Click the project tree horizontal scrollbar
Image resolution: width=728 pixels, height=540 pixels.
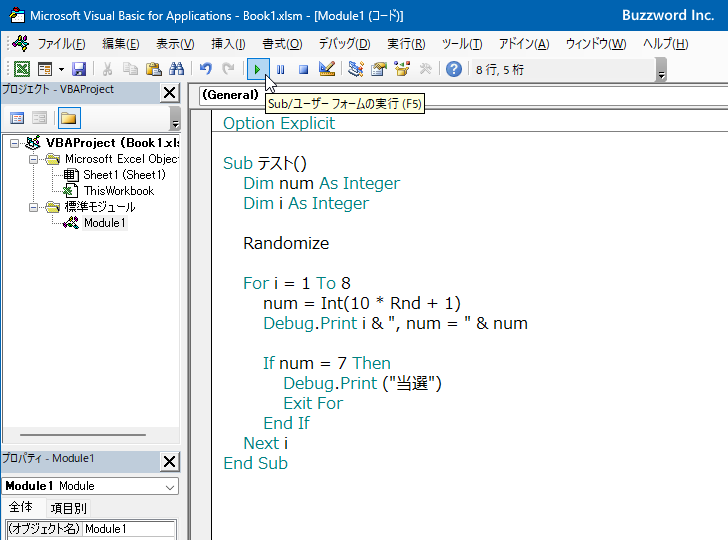pos(83,435)
